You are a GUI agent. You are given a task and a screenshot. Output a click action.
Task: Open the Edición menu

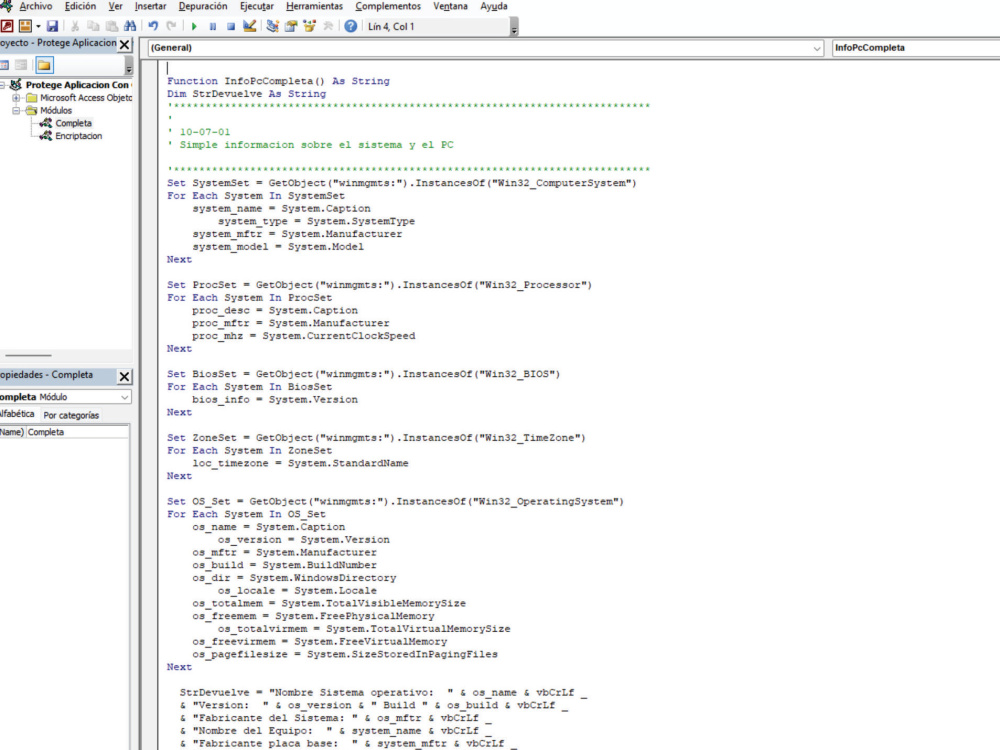pos(80,6)
